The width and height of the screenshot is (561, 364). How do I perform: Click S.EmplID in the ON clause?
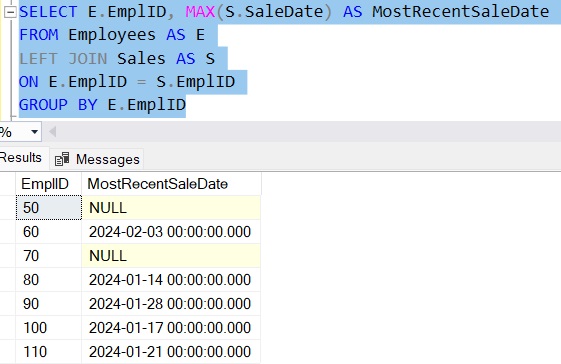click(195, 82)
